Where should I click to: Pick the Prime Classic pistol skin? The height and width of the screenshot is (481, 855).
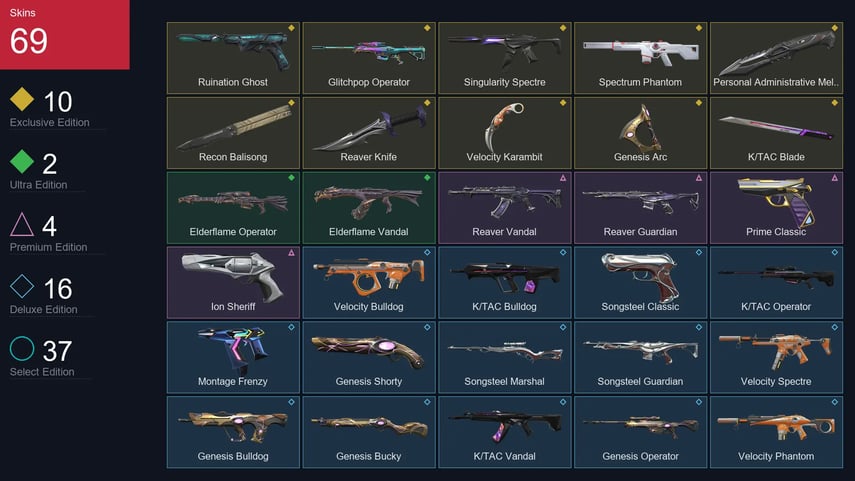(x=776, y=208)
